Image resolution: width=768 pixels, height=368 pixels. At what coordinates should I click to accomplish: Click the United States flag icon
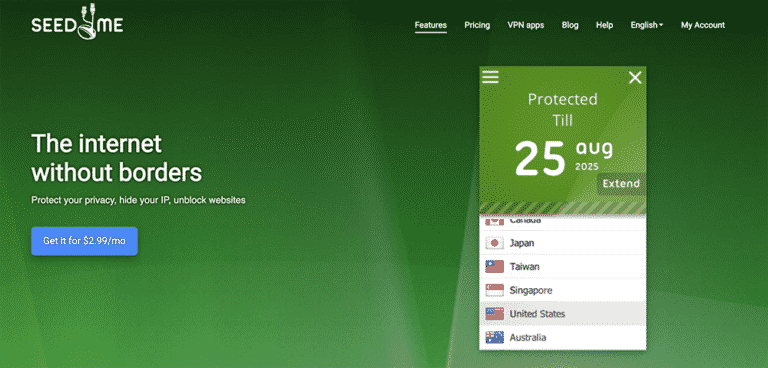(x=494, y=314)
